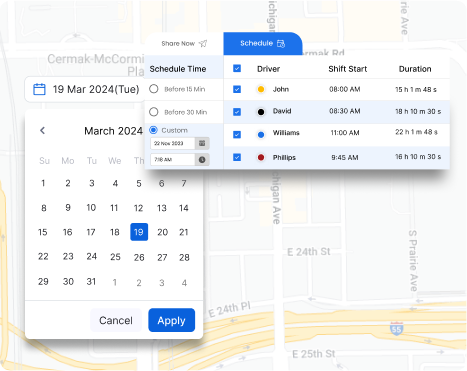Click the E 24th St map label
This screenshot has width=467, height=371.
(309, 252)
